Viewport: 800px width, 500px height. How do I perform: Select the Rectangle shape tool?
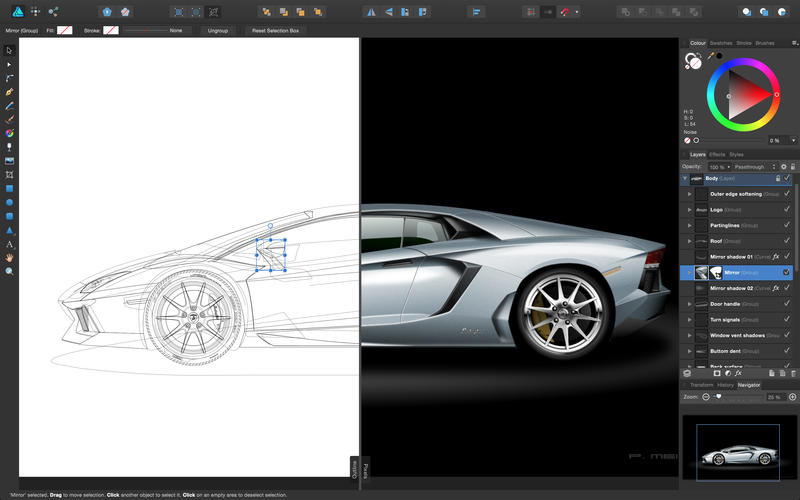tap(9, 188)
